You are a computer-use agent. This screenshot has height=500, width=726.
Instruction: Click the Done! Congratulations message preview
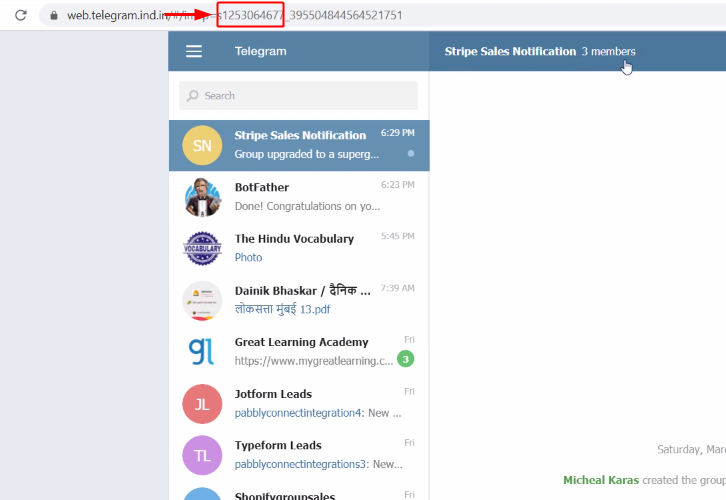307,206
